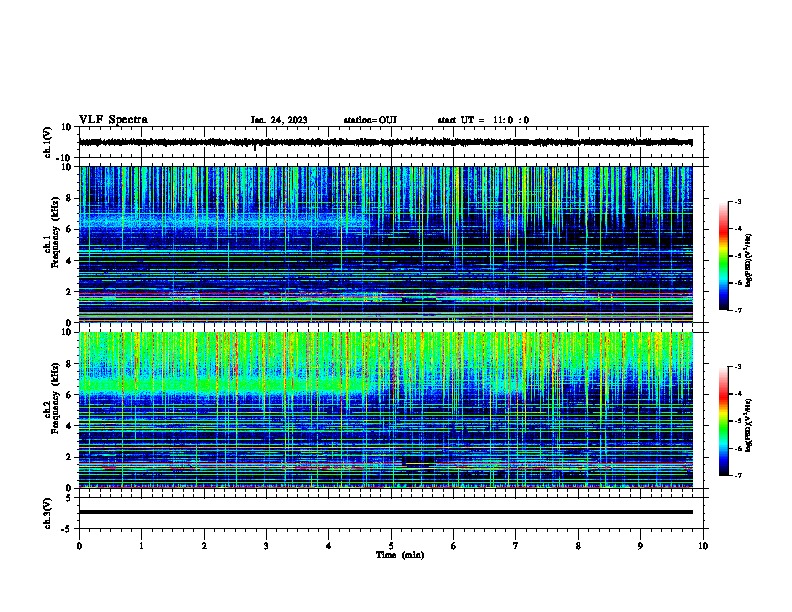Click the 'Time (min)' axis label

[x=400, y=555]
